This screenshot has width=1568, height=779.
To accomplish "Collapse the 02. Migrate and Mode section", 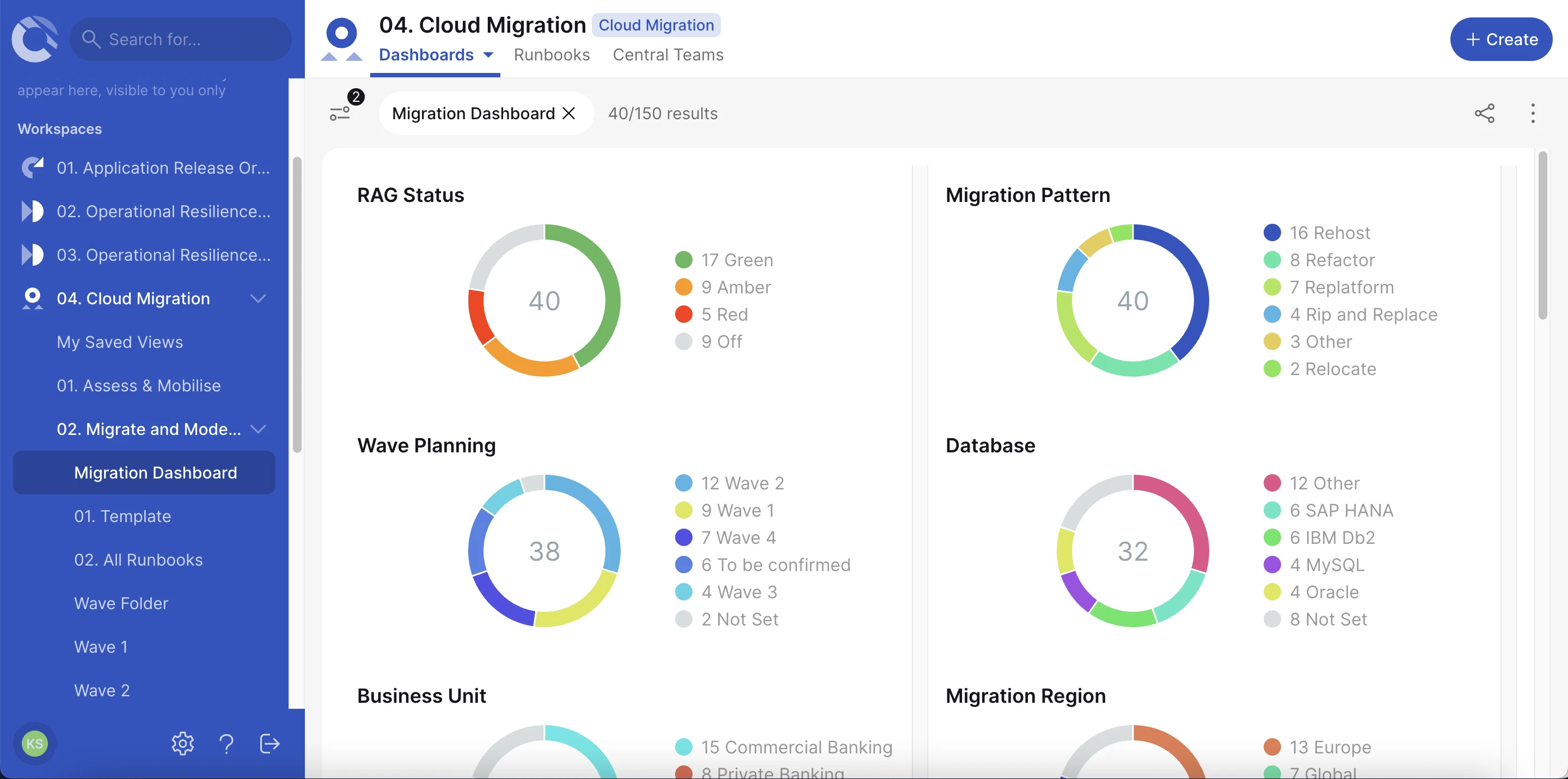I will (258, 429).
